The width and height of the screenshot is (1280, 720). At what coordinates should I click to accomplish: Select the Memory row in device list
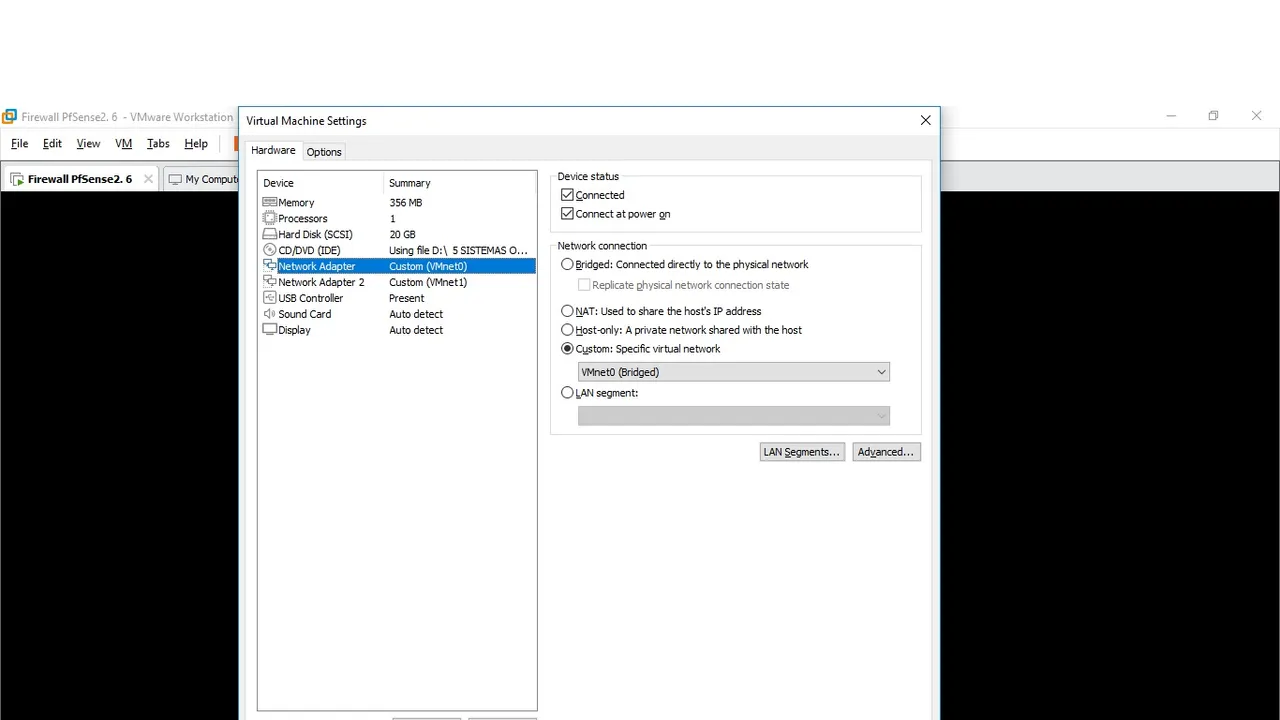[397, 202]
